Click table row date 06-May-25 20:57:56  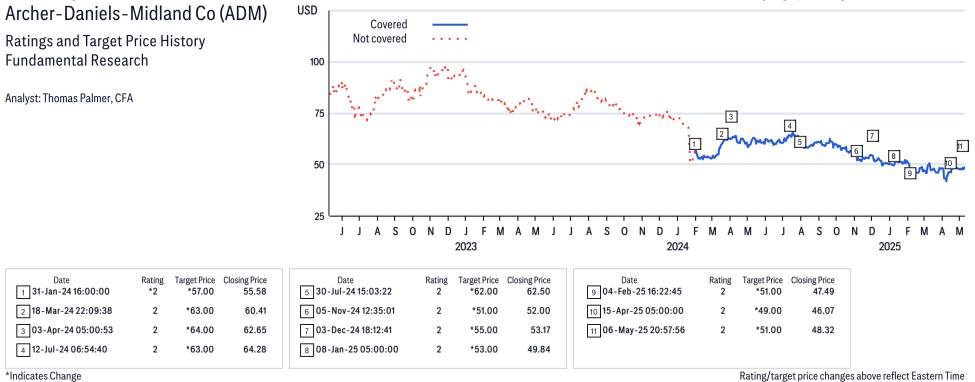point(644,330)
